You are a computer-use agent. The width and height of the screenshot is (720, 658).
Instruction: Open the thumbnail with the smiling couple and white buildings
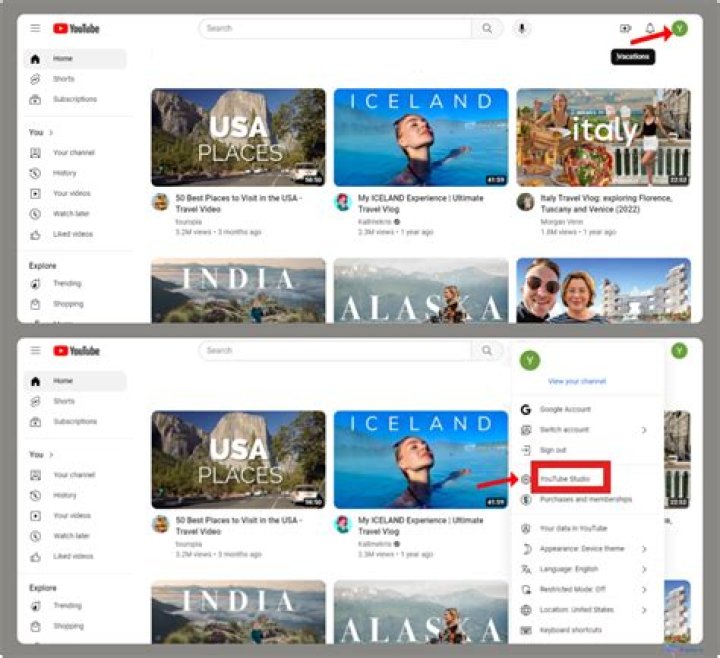pos(603,291)
